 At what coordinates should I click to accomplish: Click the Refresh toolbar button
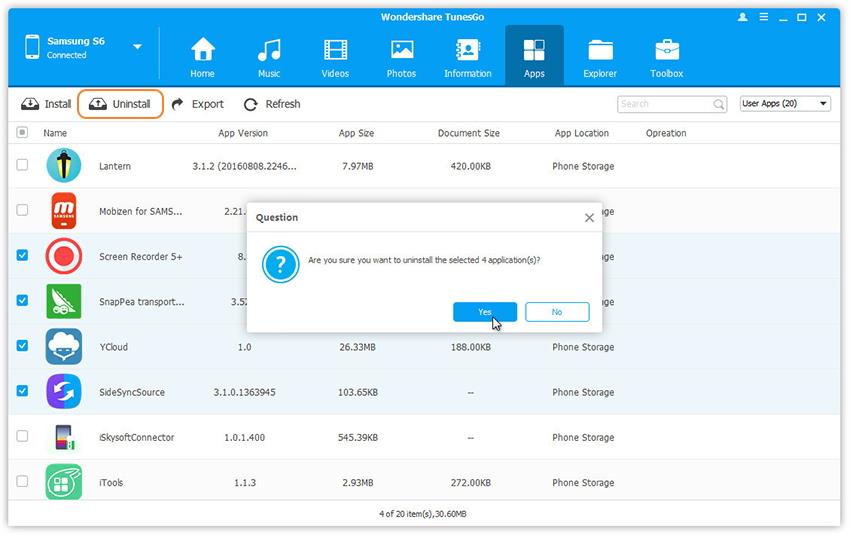pos(272,104)
